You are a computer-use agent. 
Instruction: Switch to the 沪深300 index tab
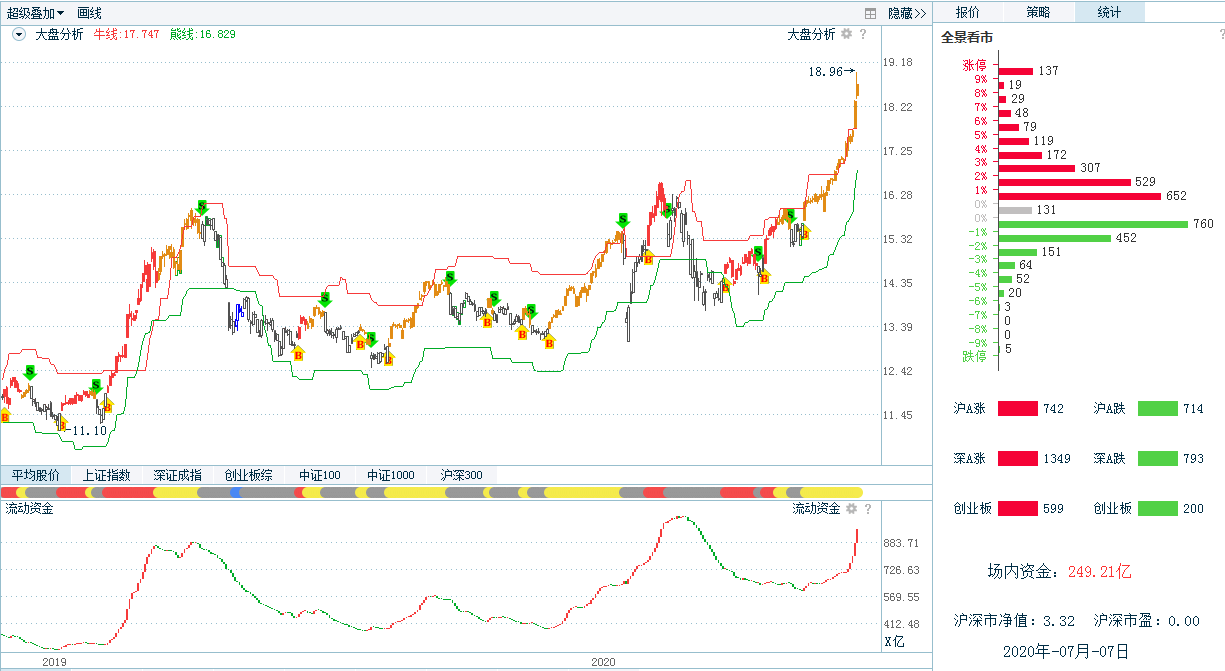(461, 475)
